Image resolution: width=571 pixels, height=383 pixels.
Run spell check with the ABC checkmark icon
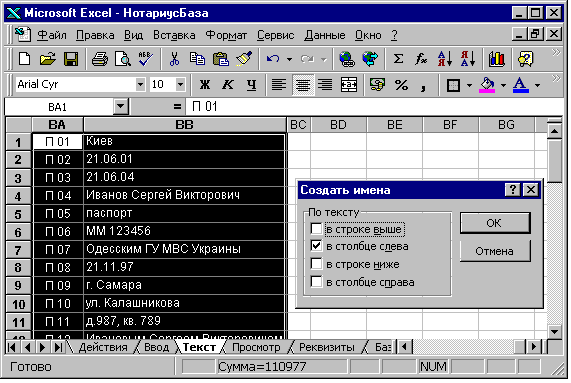coord(146,59)
